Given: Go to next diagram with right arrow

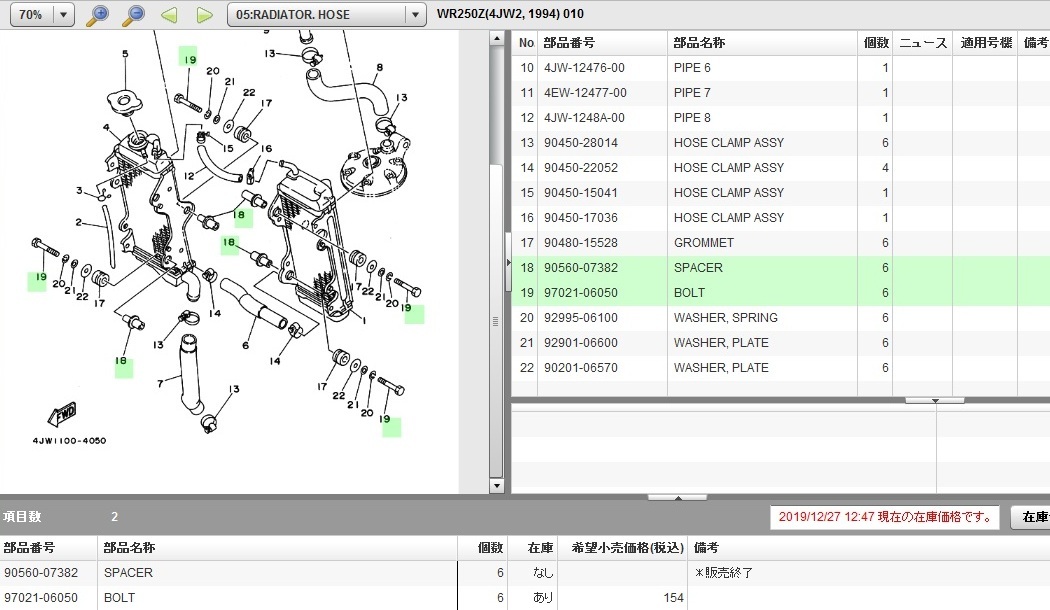Looking at the screenshot, I should (x=204, y=15).
